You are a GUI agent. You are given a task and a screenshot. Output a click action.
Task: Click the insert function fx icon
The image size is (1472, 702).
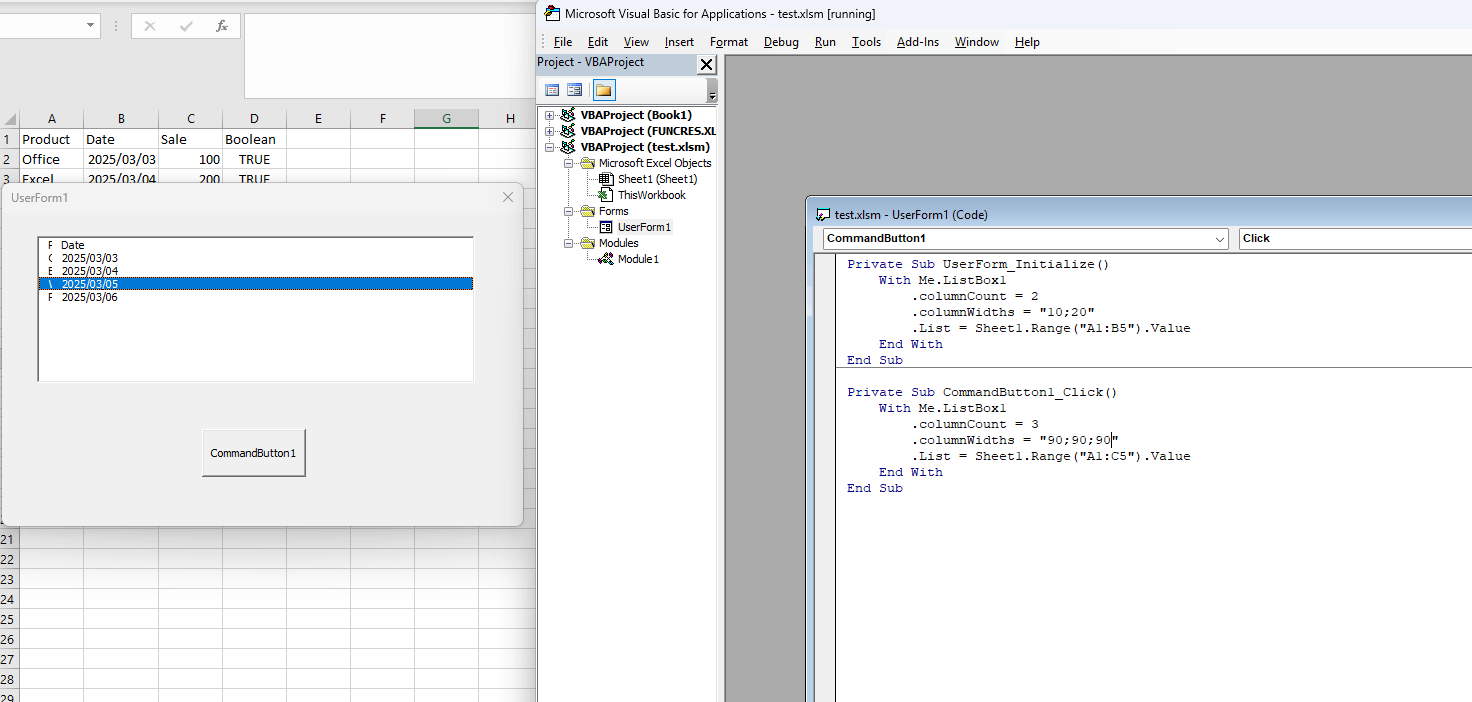[222, 26]
